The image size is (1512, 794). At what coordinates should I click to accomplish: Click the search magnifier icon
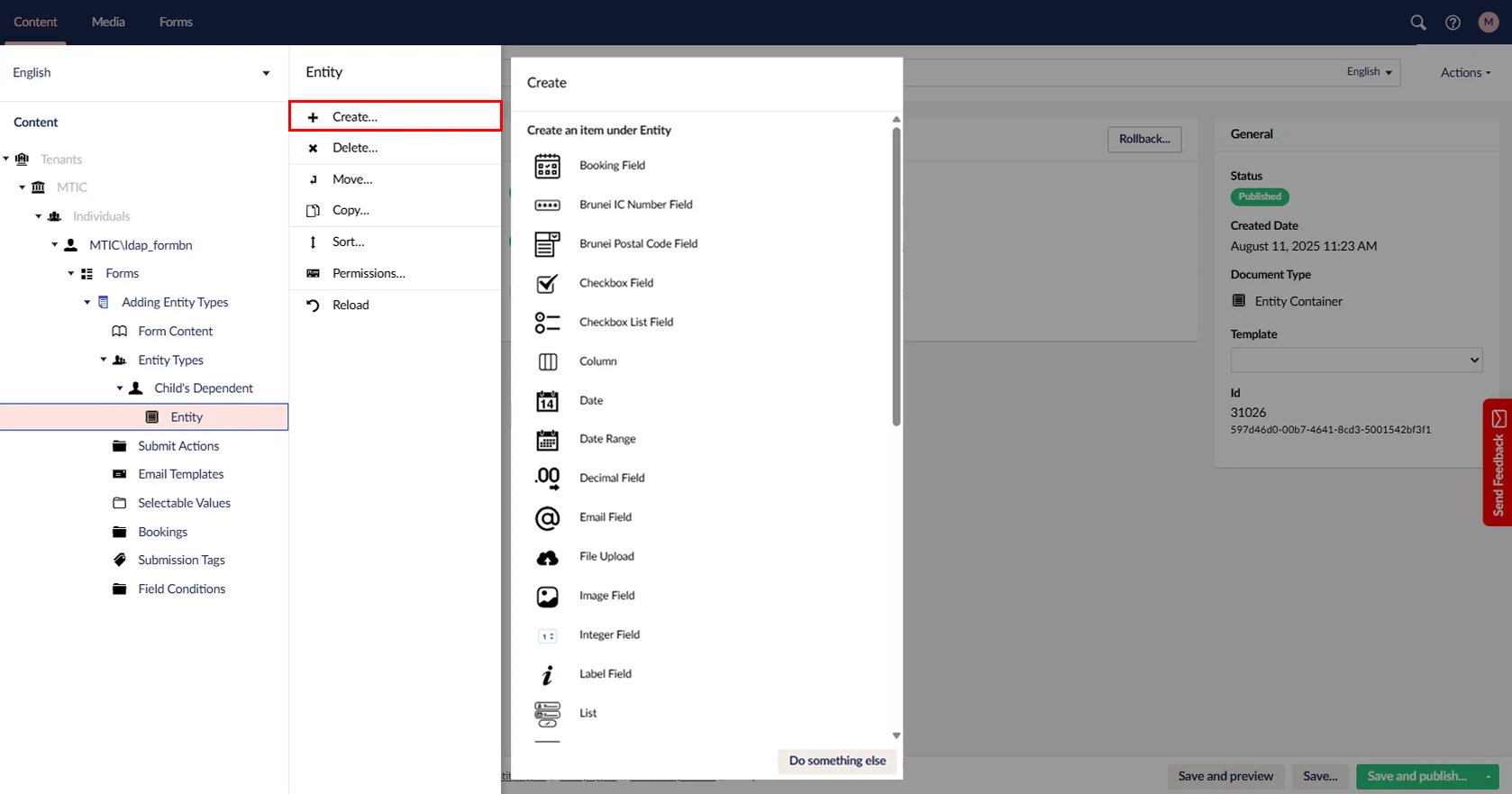1417,23
